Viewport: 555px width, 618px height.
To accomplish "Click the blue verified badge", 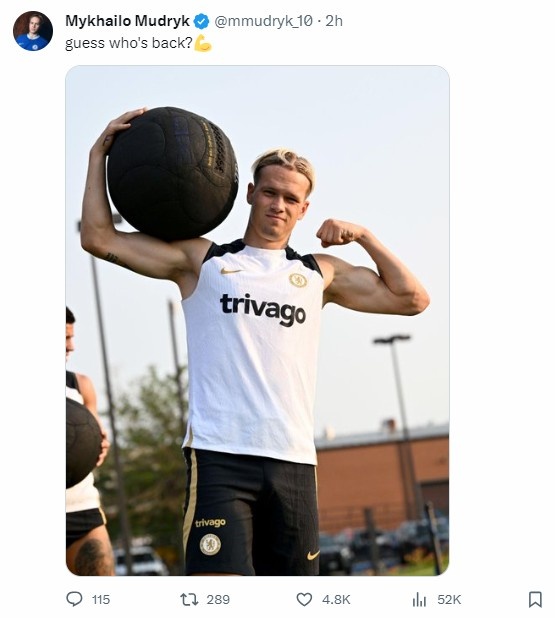I will (202, 21).
